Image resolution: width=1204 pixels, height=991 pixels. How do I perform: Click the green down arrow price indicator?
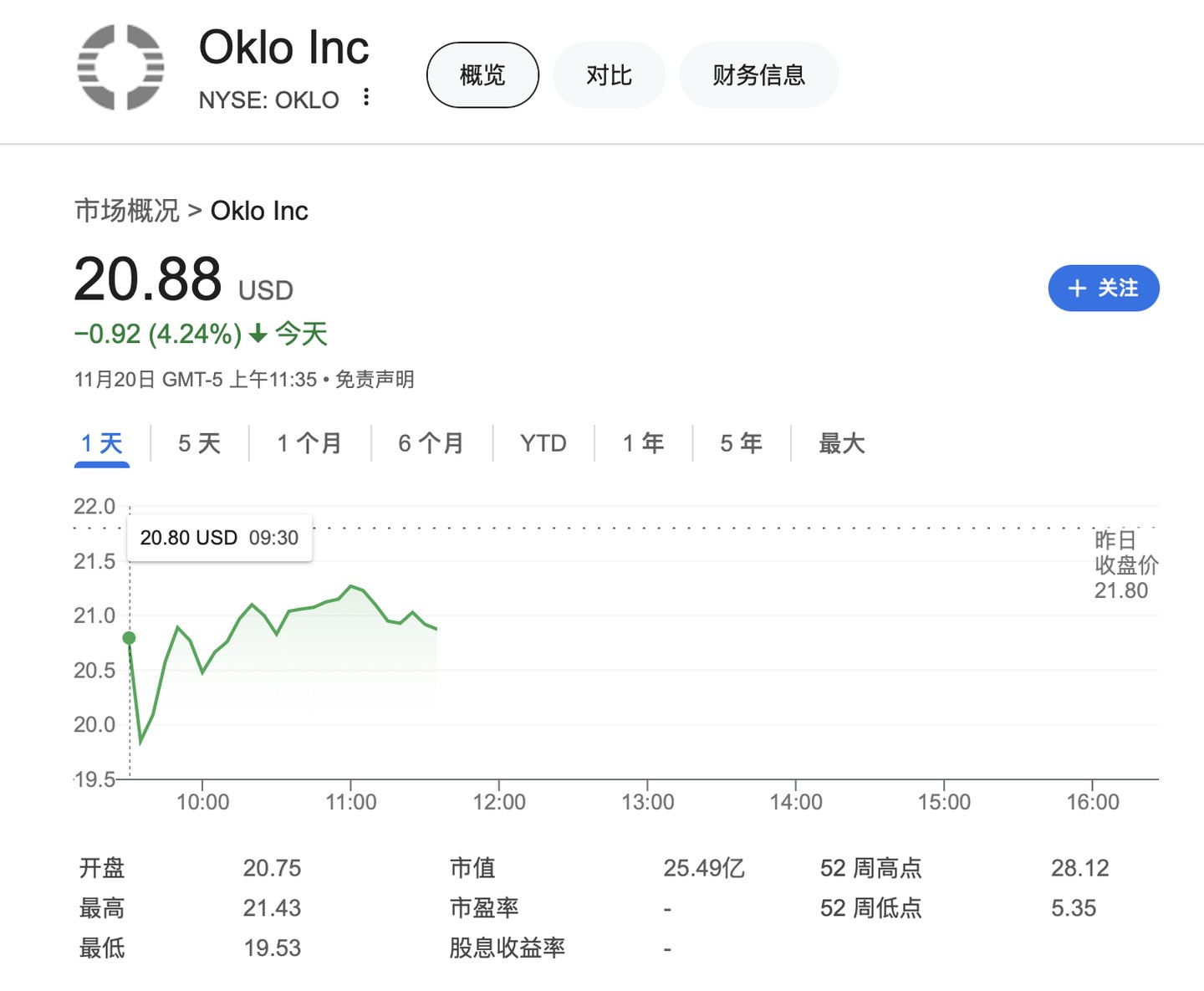(258, 335)
